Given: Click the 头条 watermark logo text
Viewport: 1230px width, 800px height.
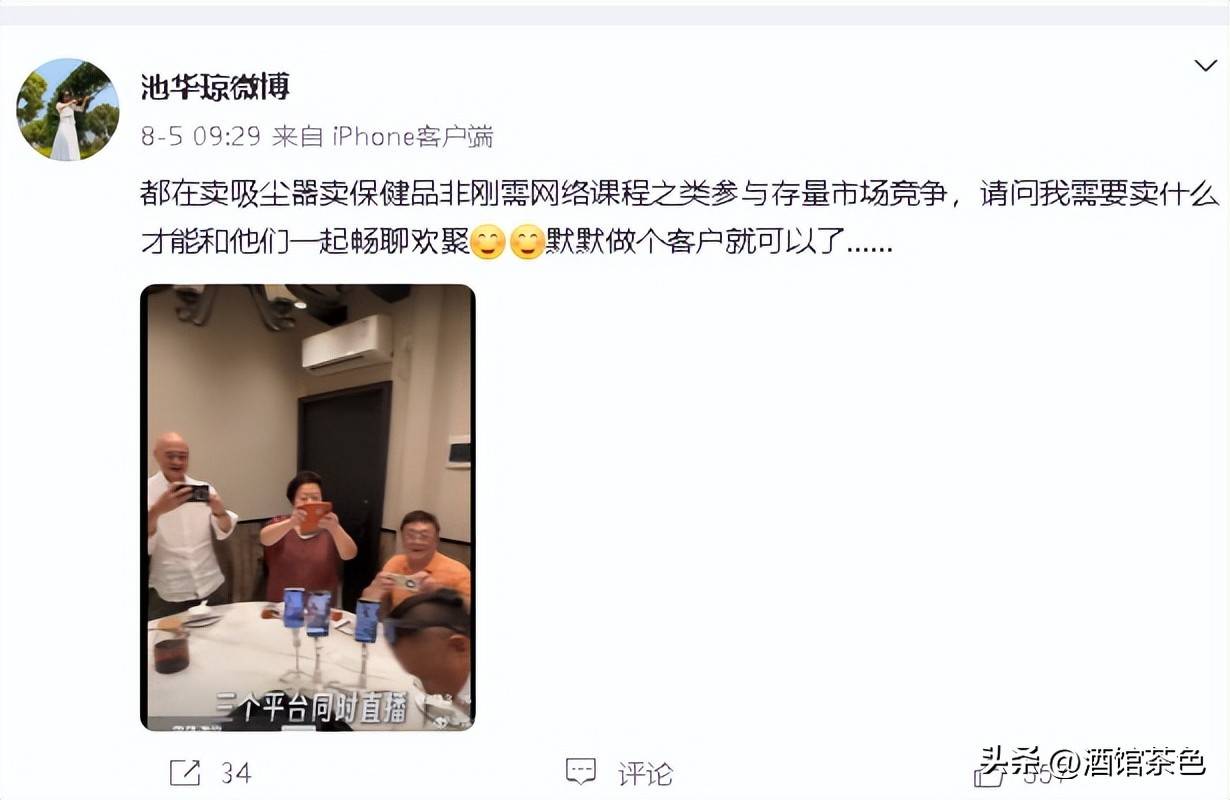Looking at the screenshot, I should (1009, 761).
